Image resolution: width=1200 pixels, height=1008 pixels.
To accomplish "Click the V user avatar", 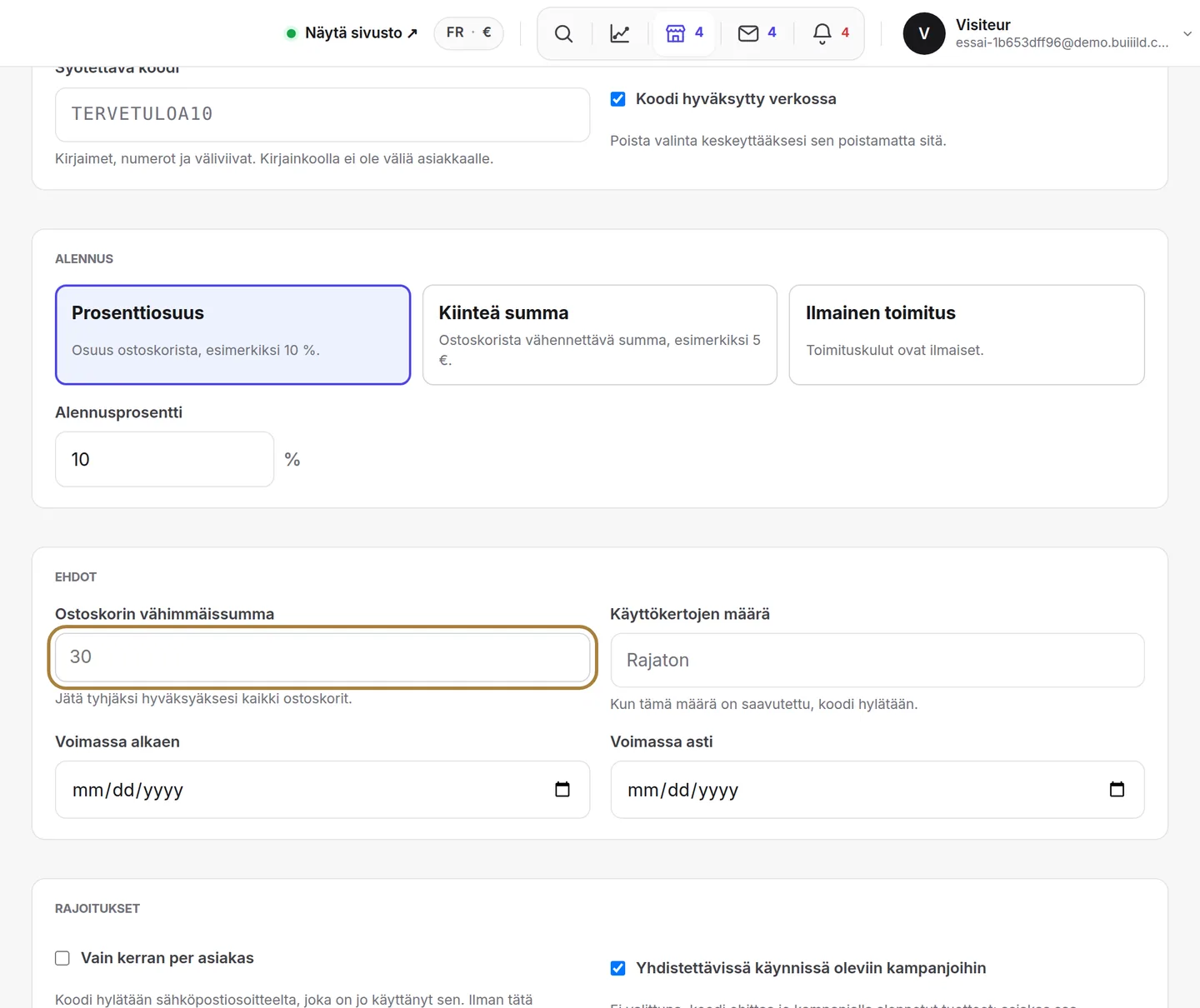I will pos(923,33).
